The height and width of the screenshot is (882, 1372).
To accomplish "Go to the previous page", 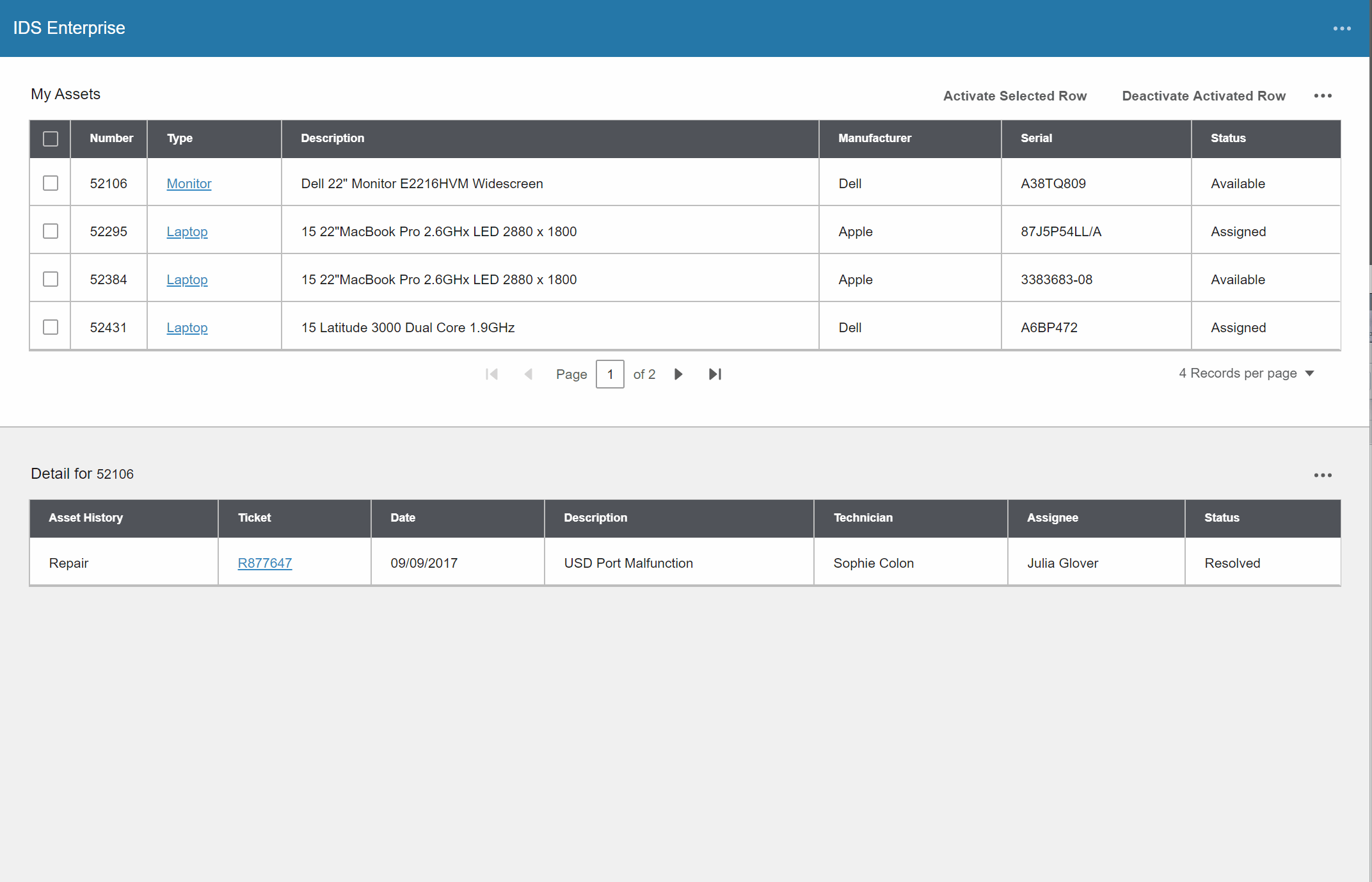I will (x=529, y=374).
